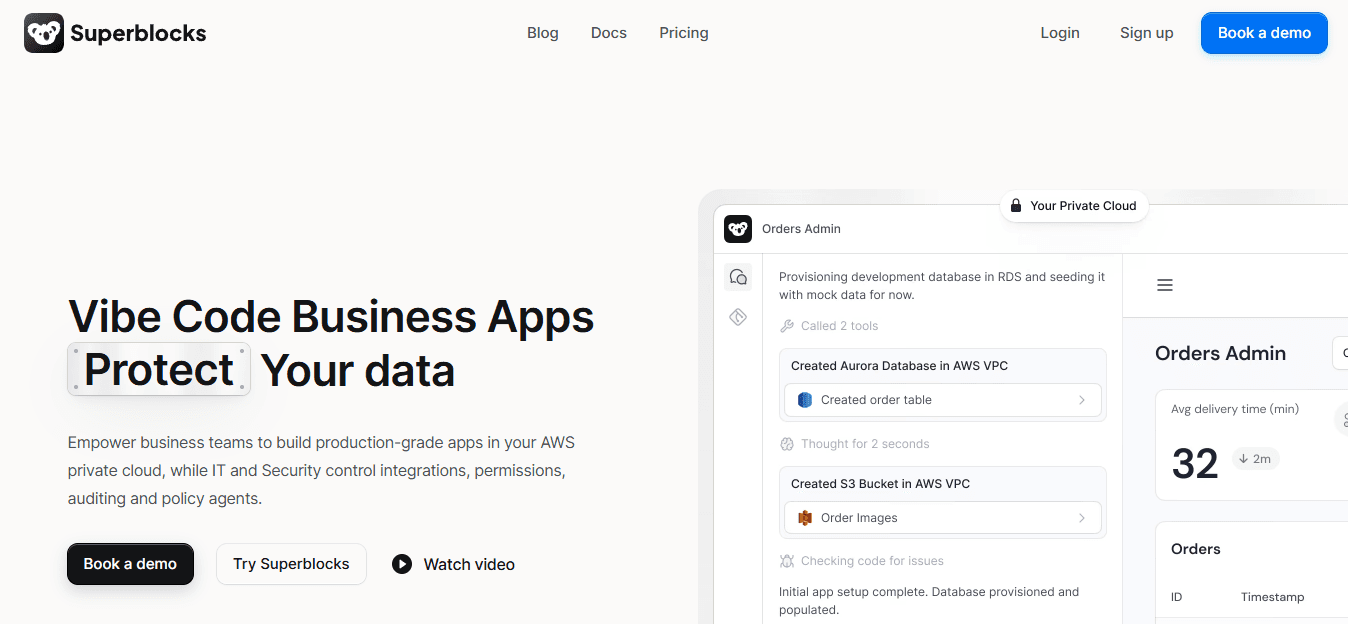Screen dimensions: 1348x624
Task: Click 'Created S3 Bucket in AWS VPC' title
Action: 880,484
